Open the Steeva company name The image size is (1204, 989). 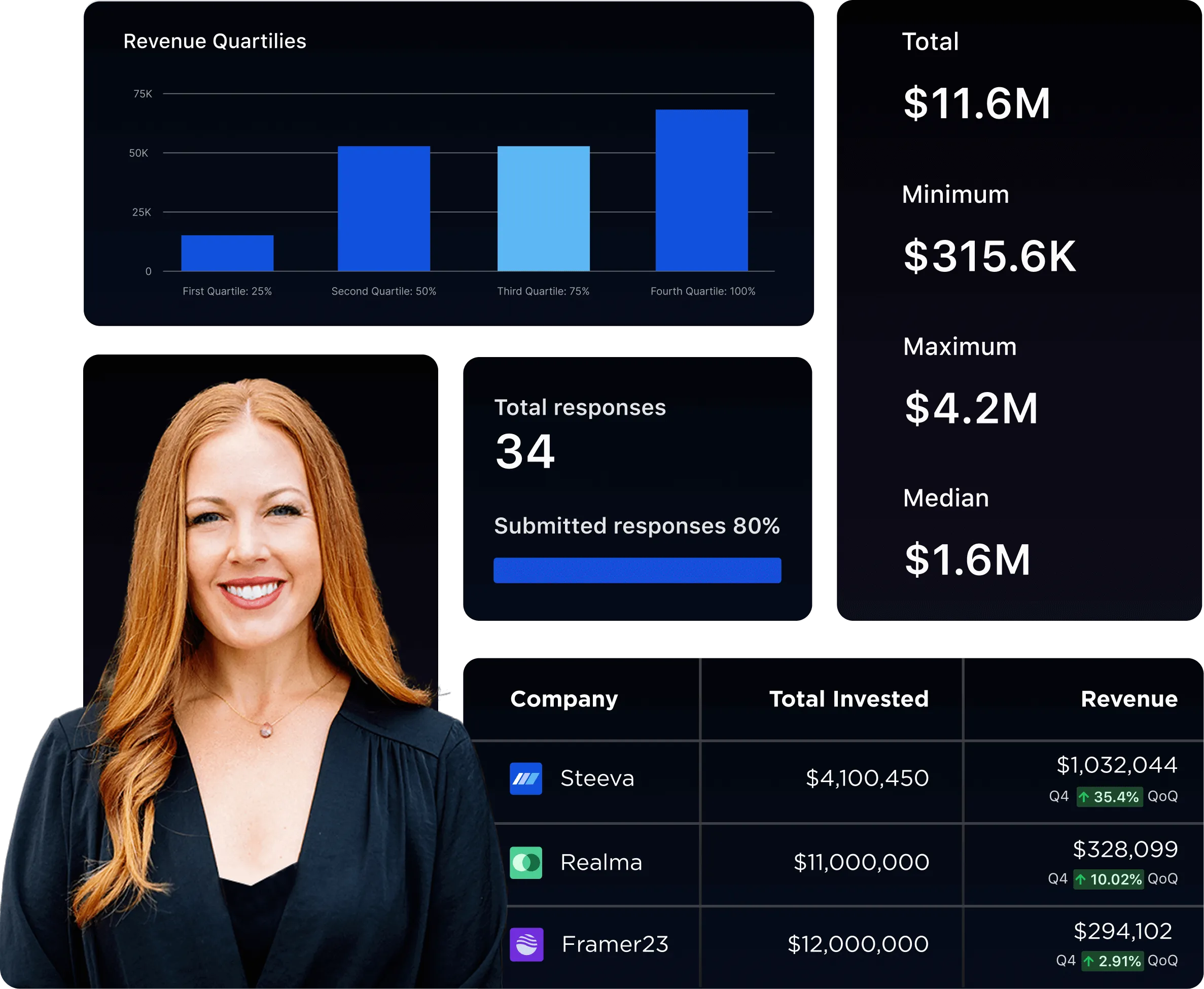tap(597, 778)
